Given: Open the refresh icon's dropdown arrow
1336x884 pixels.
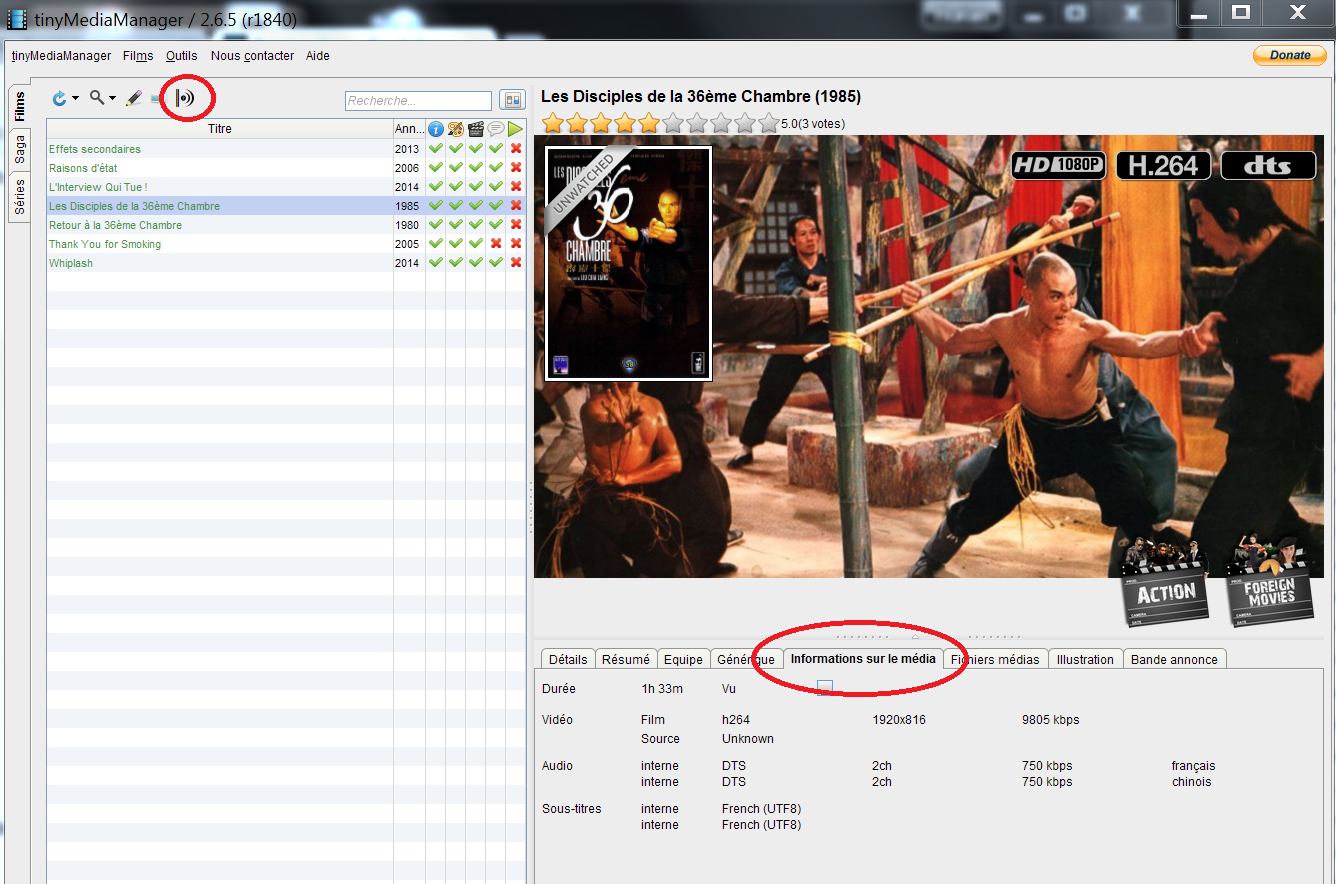Looking at the screenshot, I should click(x=75, y=99).
